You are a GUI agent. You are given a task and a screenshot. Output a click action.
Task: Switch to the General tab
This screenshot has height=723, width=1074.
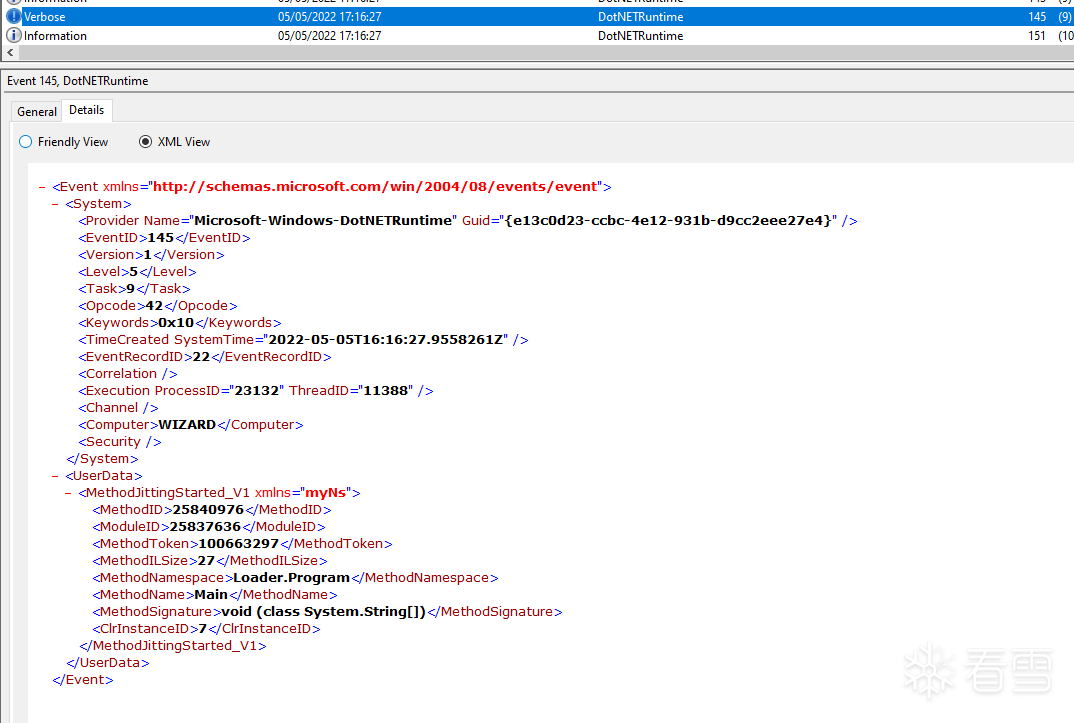[37, 112]
